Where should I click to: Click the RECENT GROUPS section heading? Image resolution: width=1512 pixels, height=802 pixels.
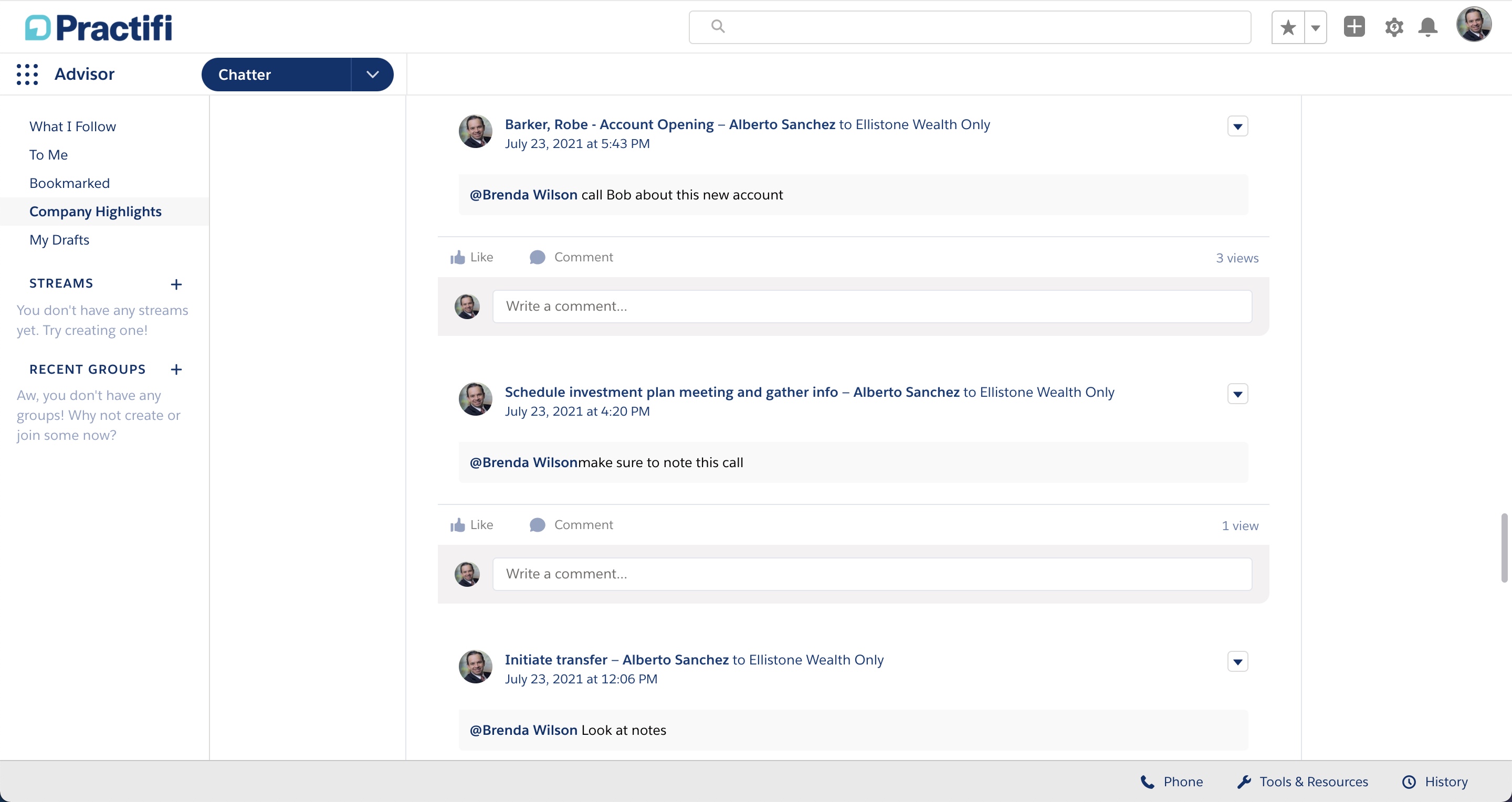point(88,369)
